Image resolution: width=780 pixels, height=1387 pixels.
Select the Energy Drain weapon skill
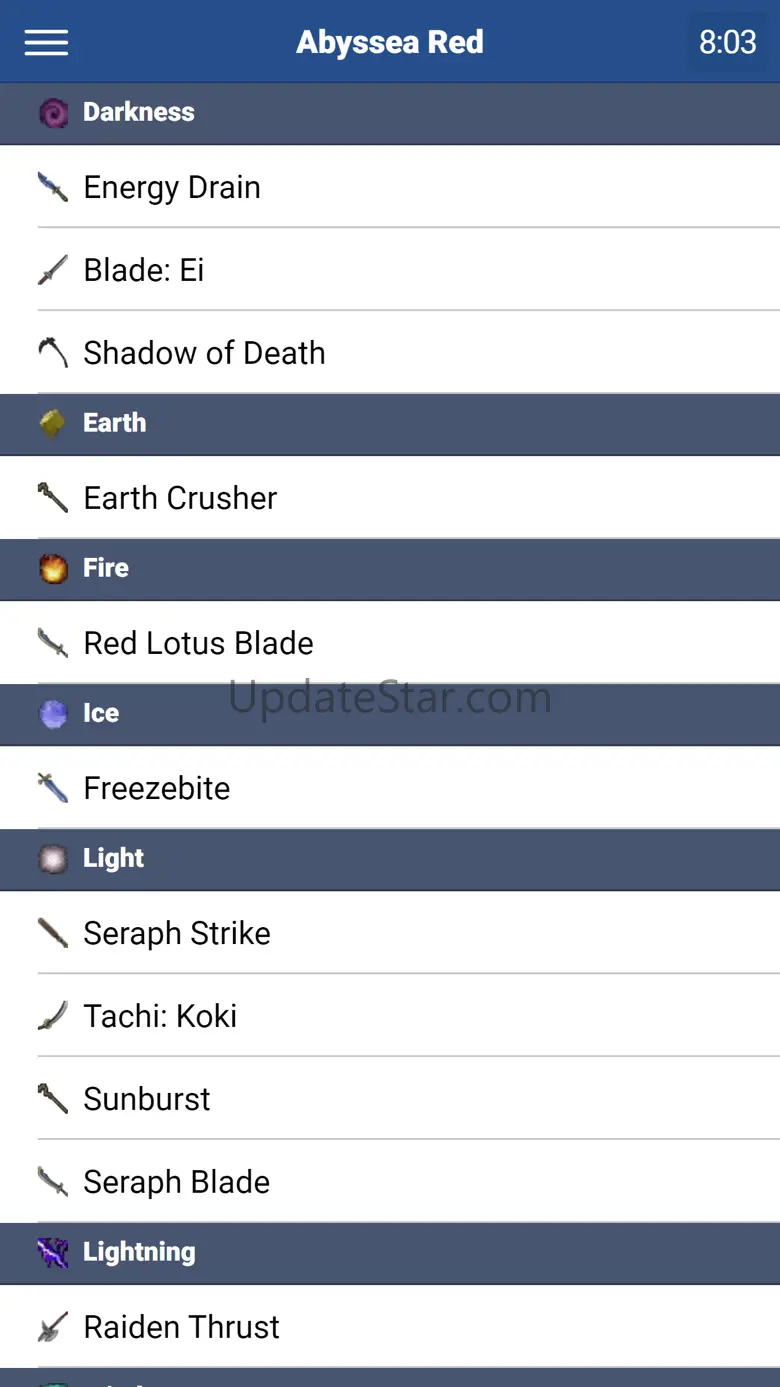coord(172,187)
